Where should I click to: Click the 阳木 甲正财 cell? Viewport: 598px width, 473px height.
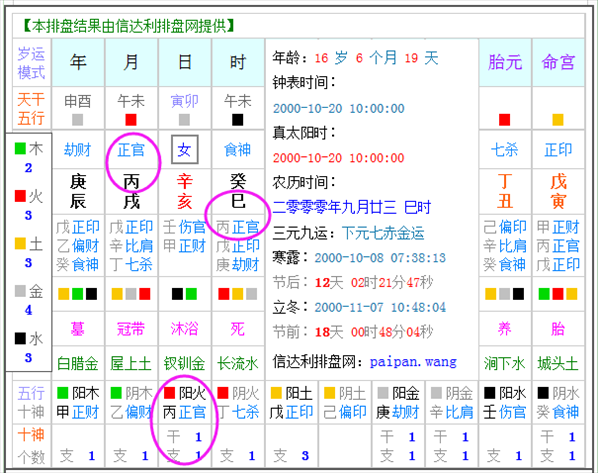[78, 402]
